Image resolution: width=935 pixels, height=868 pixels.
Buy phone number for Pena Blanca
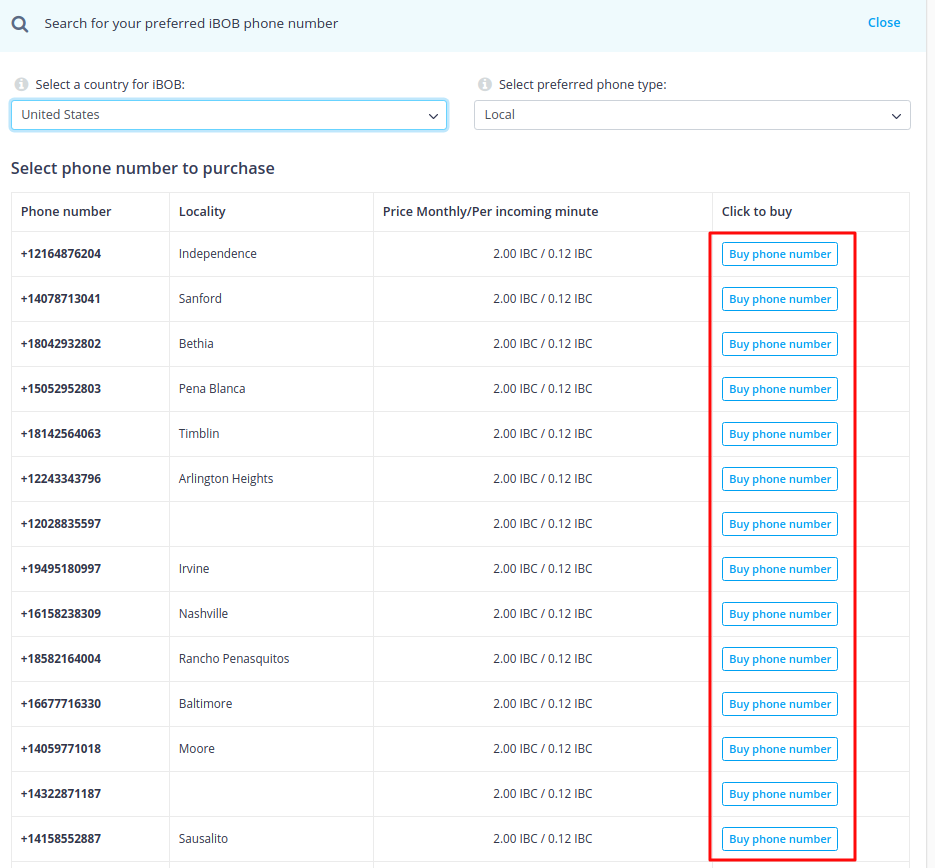[780, 389]
